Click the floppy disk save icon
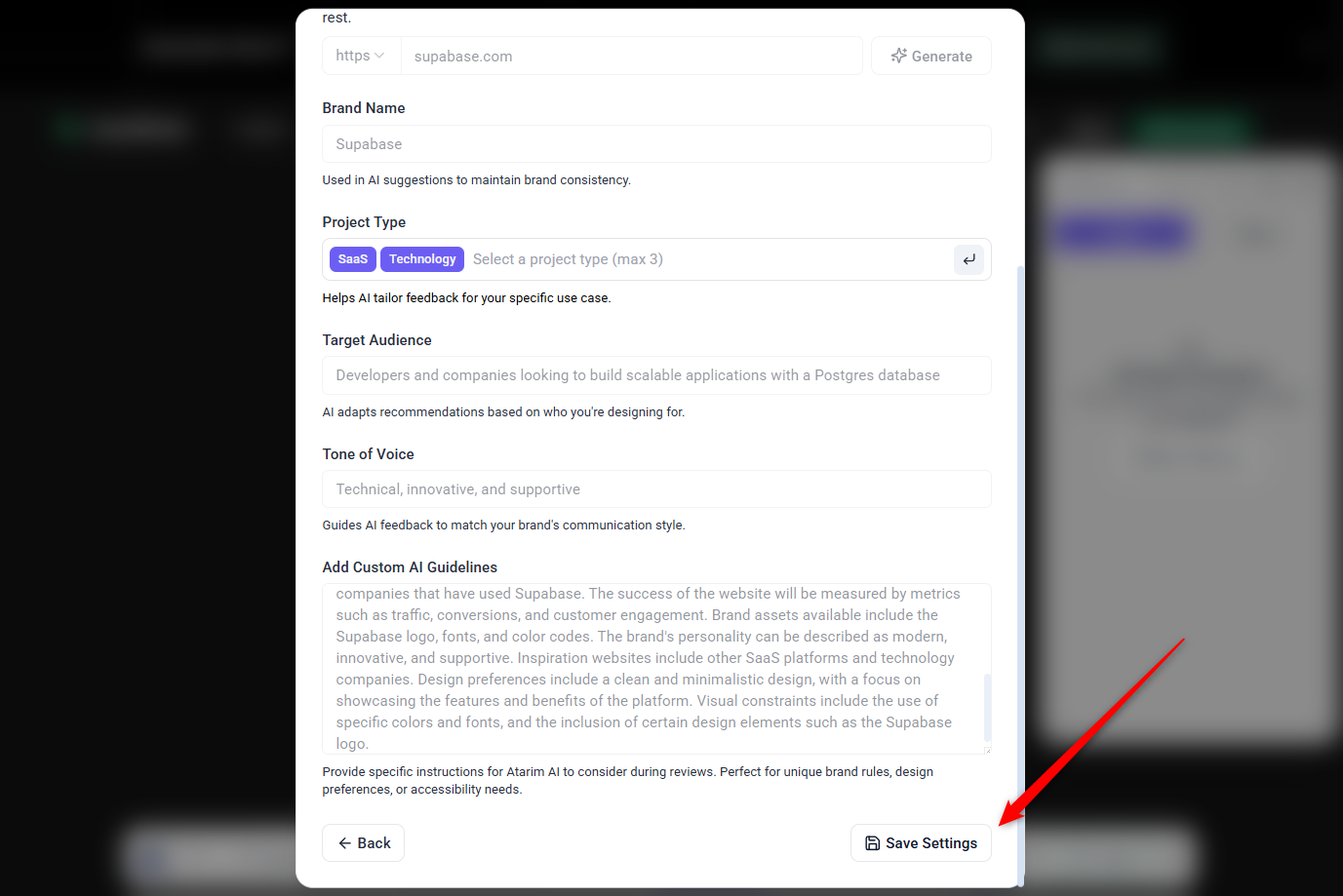This screenshot has width=1343, height=896. (x=873, y=843)
